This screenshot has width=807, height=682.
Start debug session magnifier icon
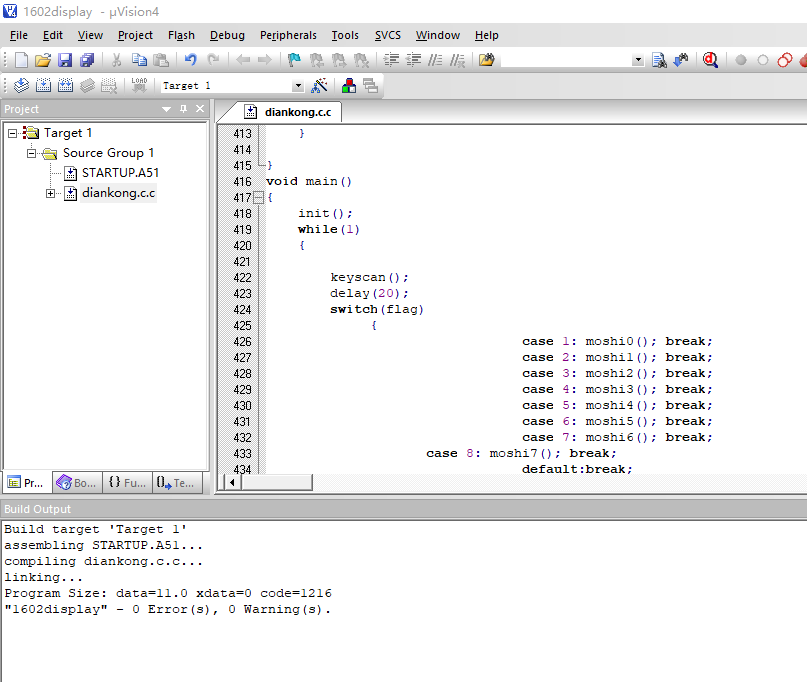711,60
